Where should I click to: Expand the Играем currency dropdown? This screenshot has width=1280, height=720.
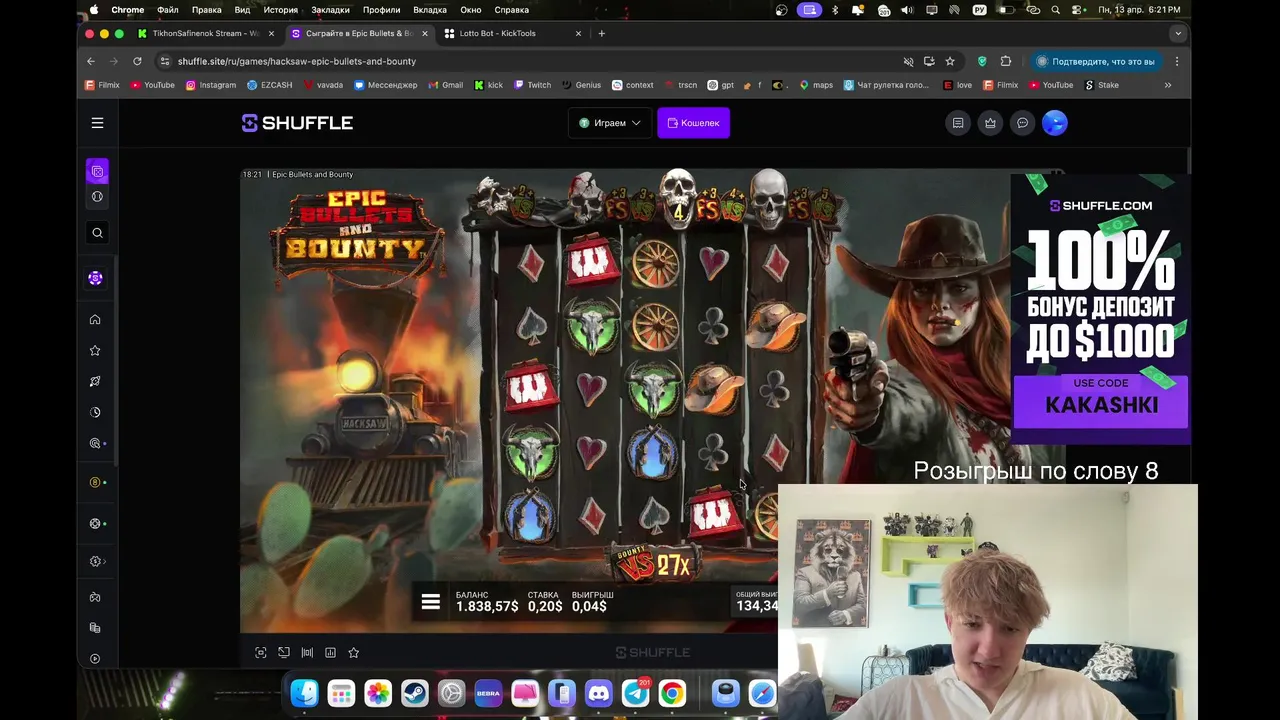pos(610,123)
